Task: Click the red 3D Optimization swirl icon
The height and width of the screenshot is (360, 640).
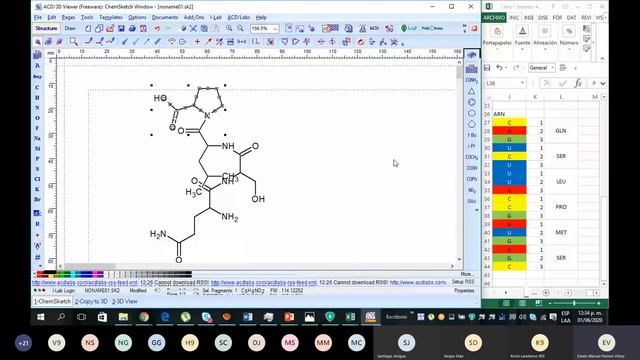Action: click(x=360, y=42)
